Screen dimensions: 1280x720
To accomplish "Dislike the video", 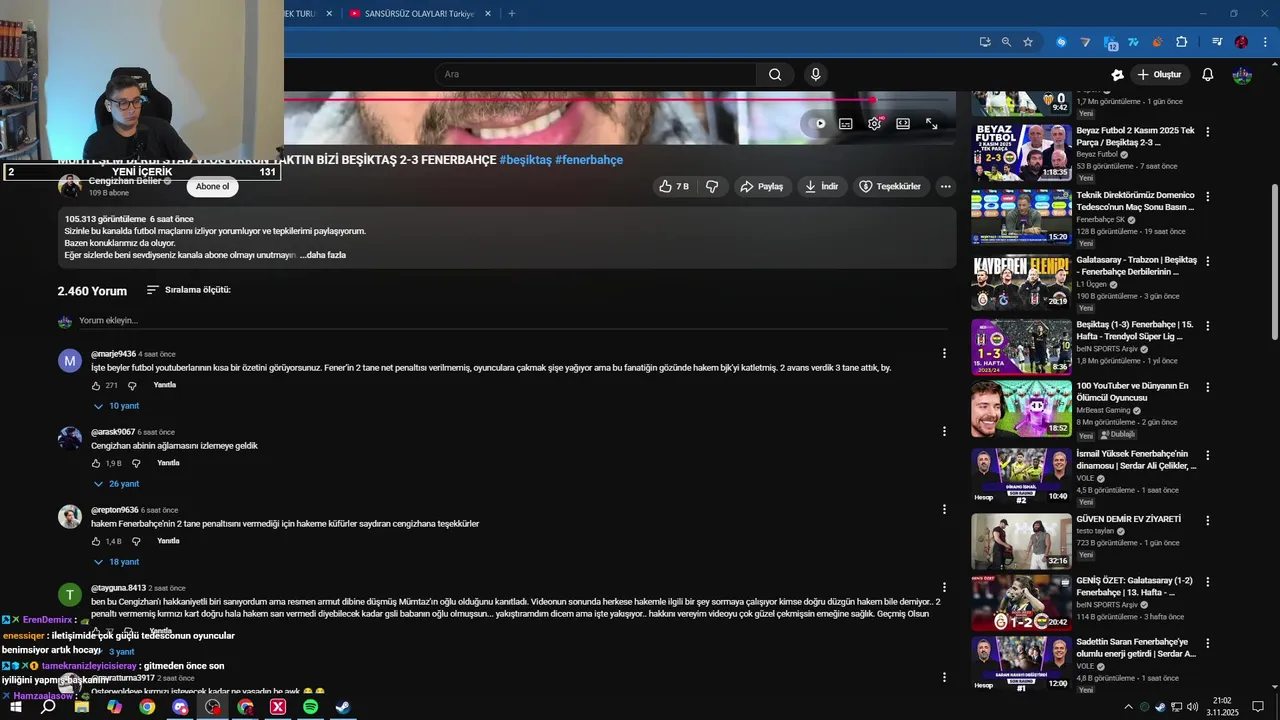I will (x=712, y=186).
